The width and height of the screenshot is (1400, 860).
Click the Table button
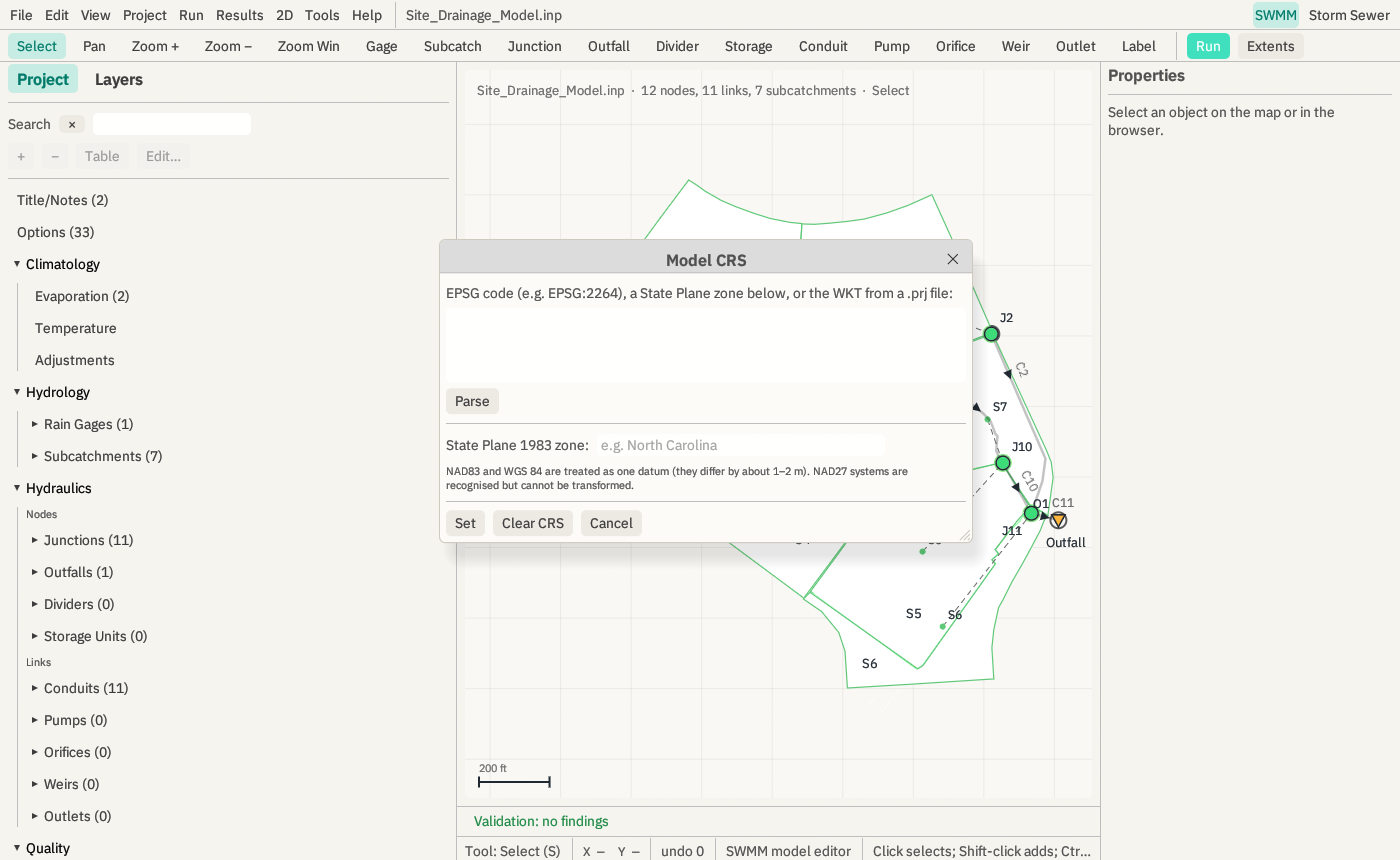(102, 156)
